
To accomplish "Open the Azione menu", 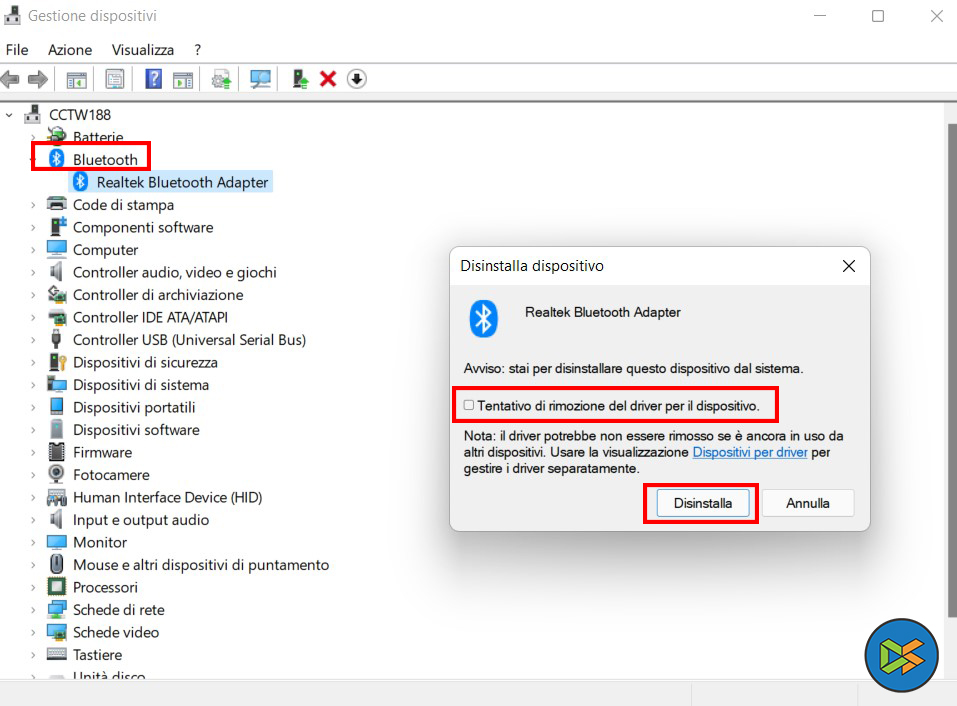I will pos(70,49).
